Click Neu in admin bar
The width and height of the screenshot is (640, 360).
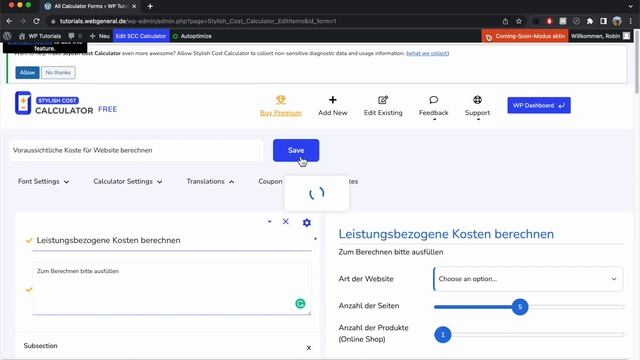pyautogui.click(x=100, y=36)
